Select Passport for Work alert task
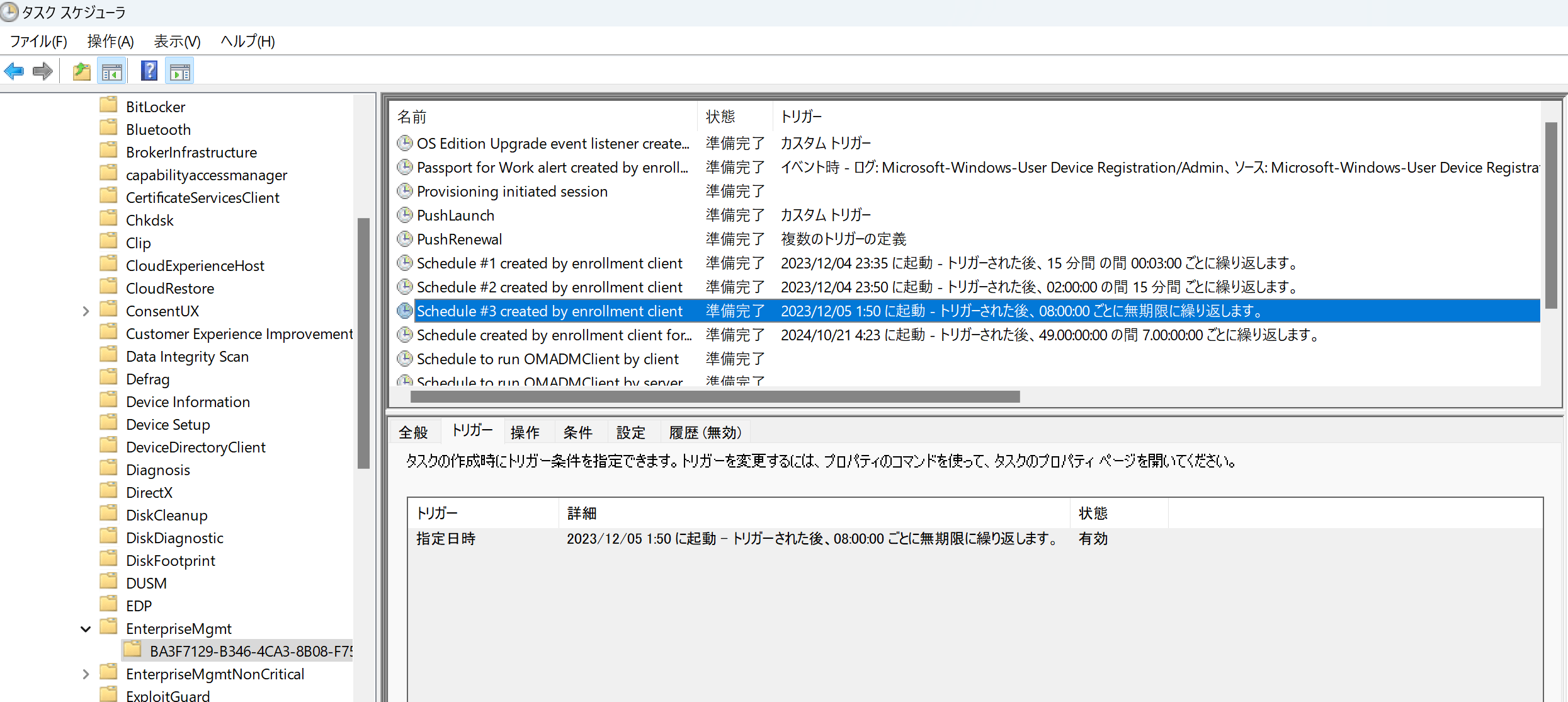The image size is (1568, 702). (552, 168)
